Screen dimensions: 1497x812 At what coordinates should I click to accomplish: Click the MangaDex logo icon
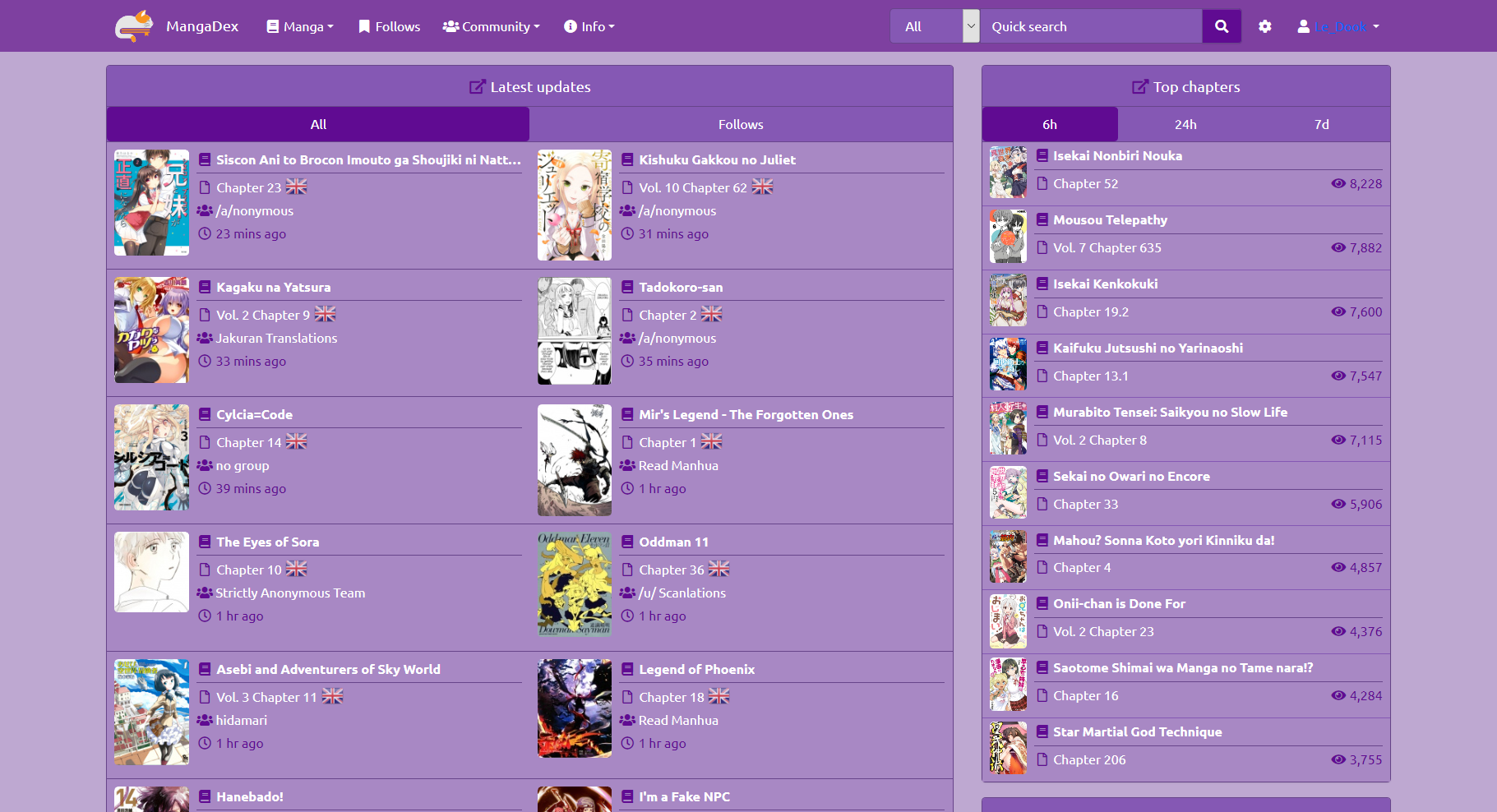(x=134, y=26)
